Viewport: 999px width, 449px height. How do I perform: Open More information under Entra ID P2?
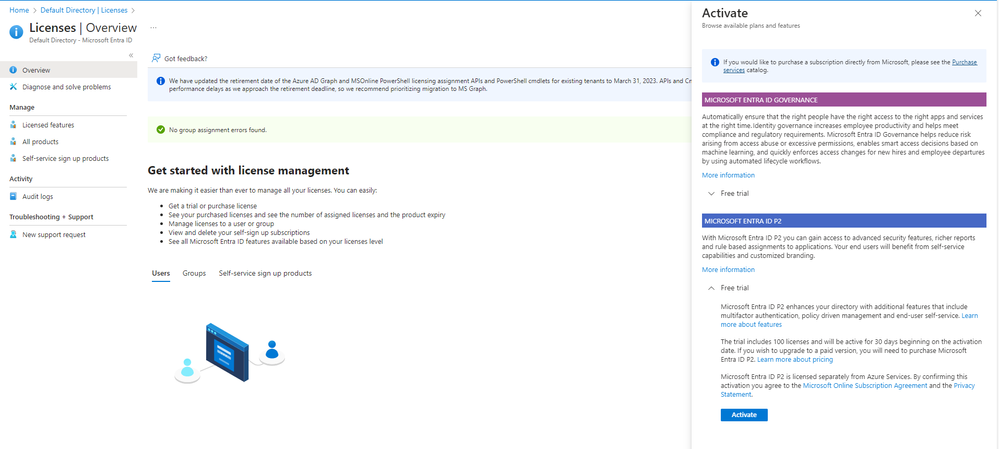click(728, 269)
